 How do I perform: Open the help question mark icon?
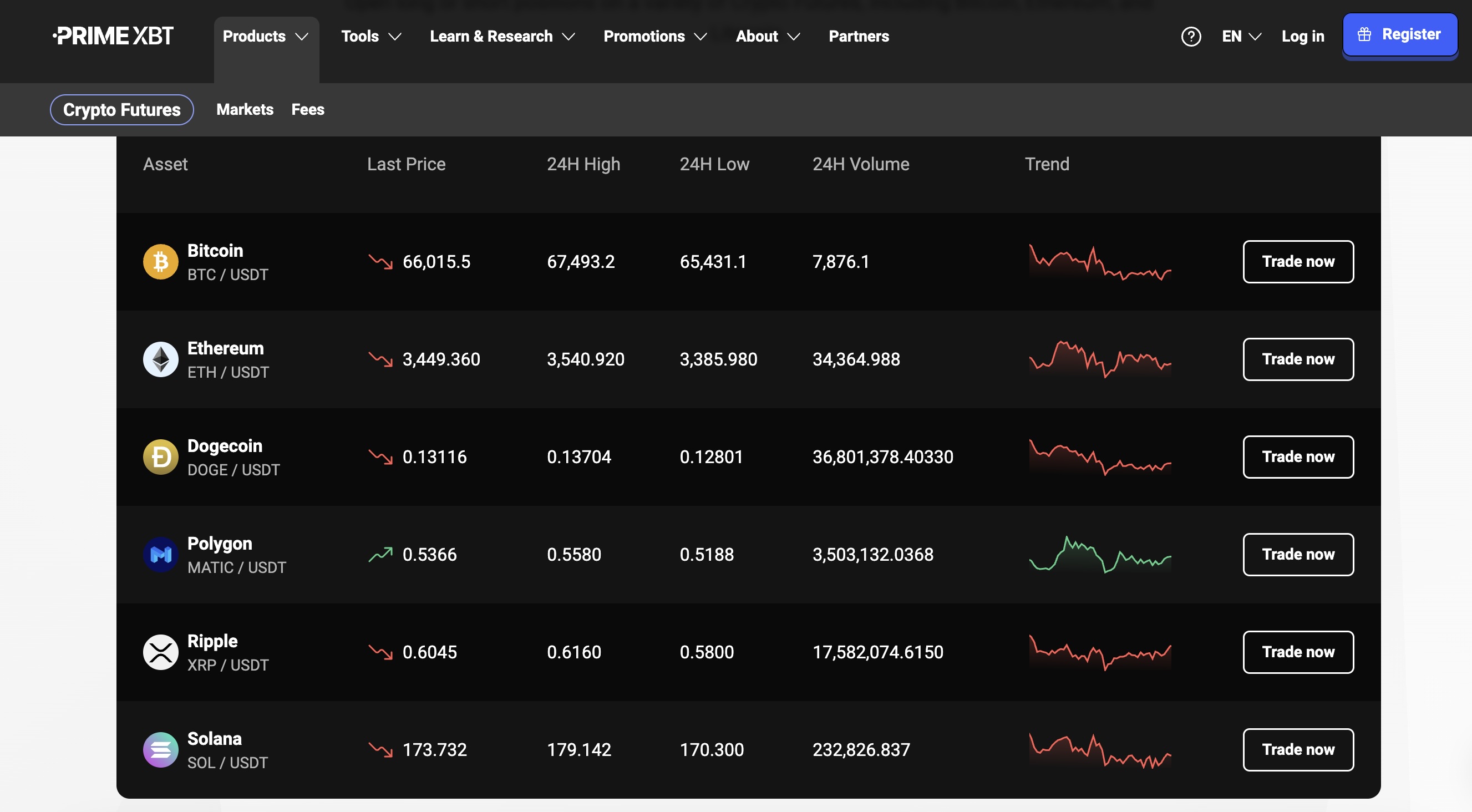click(1191, 37)
